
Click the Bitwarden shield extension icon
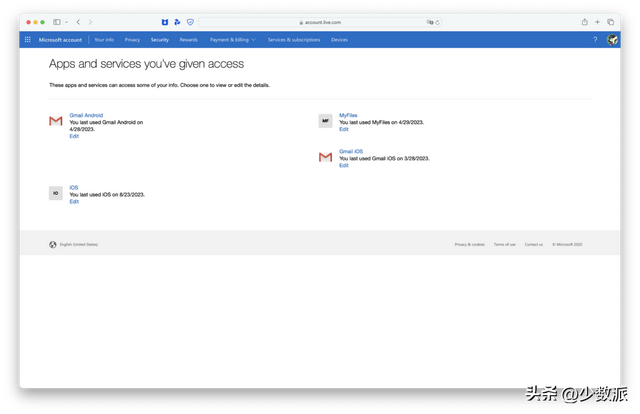click(x=165, y=22)
